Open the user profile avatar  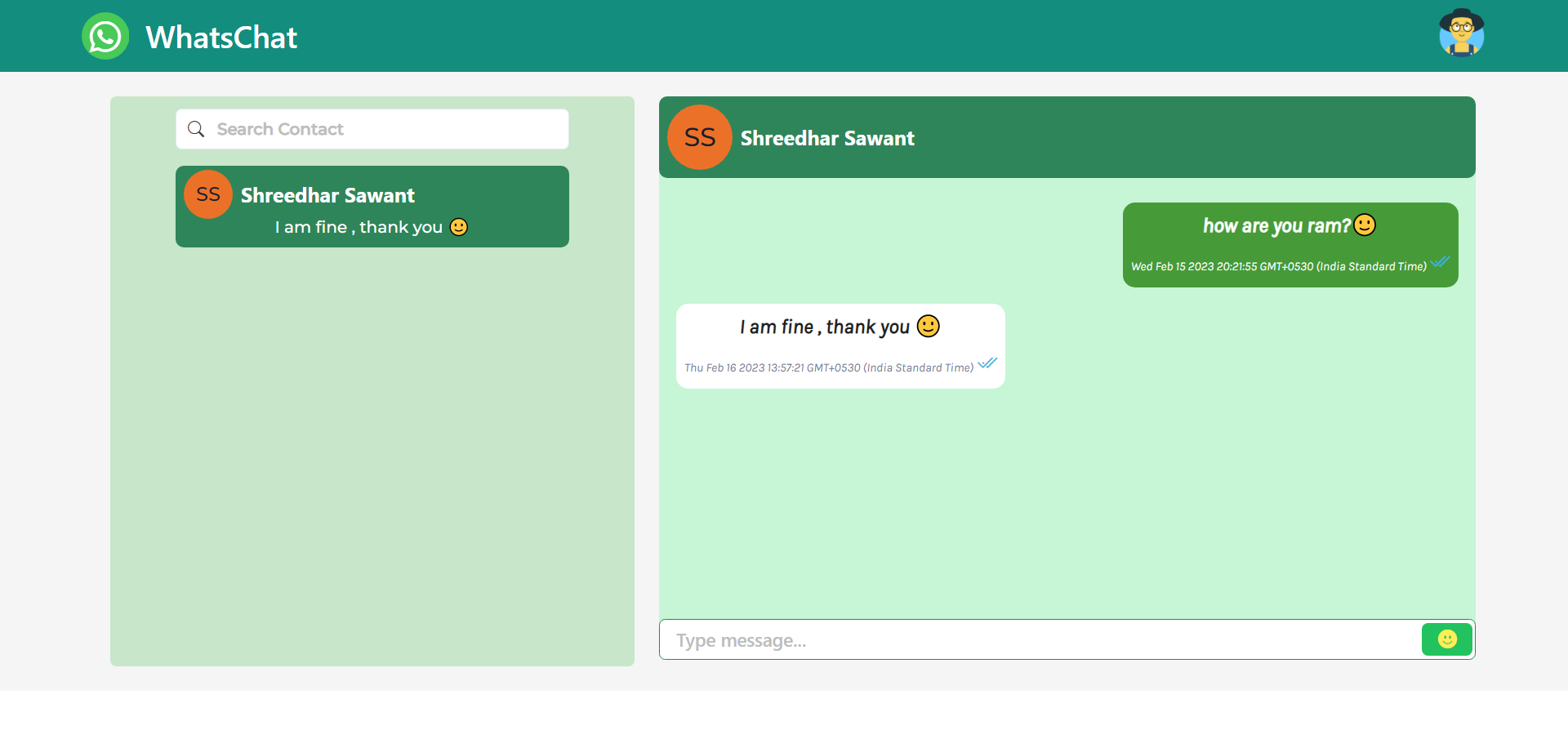[x=1461, y=33]
